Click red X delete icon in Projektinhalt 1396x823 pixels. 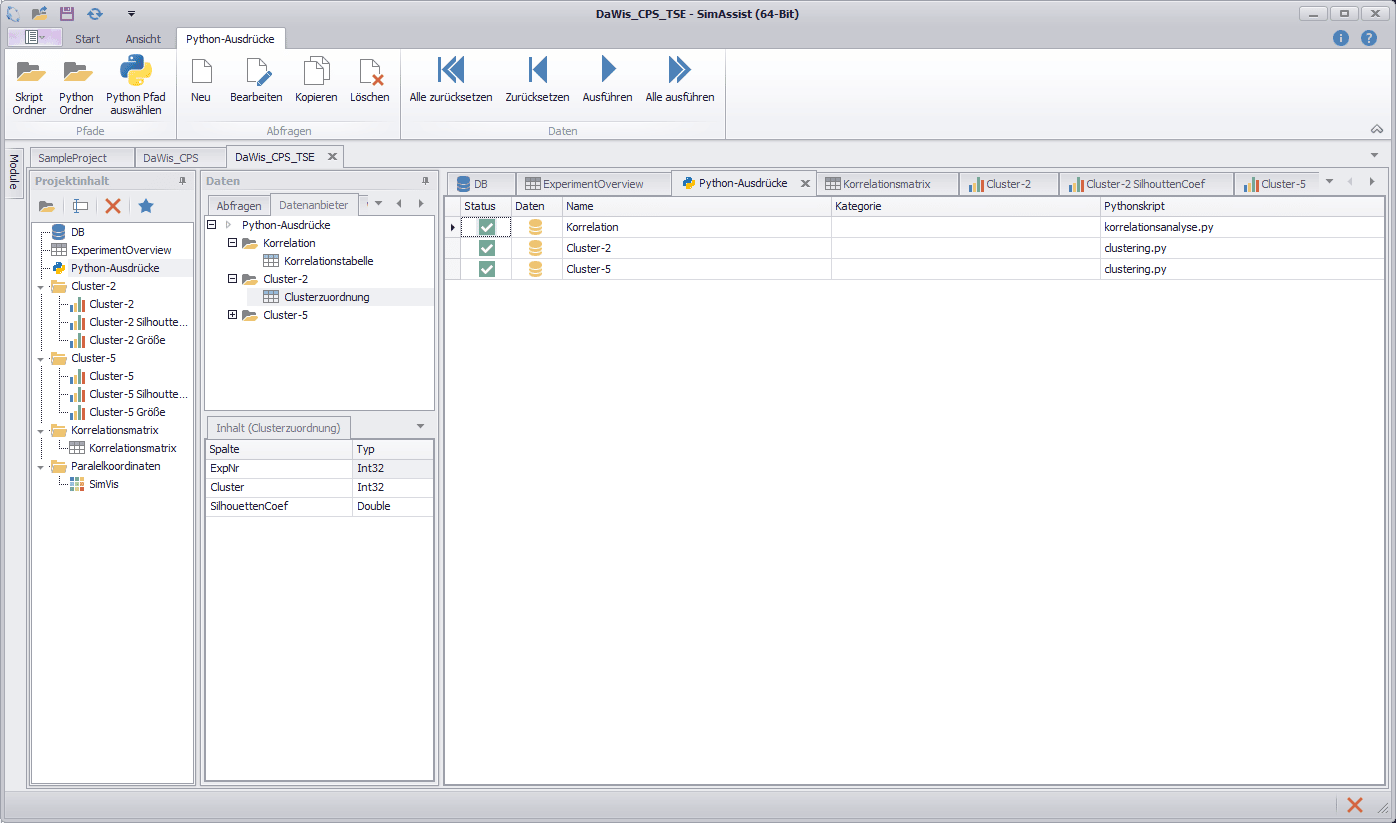(x=113, y=206)
